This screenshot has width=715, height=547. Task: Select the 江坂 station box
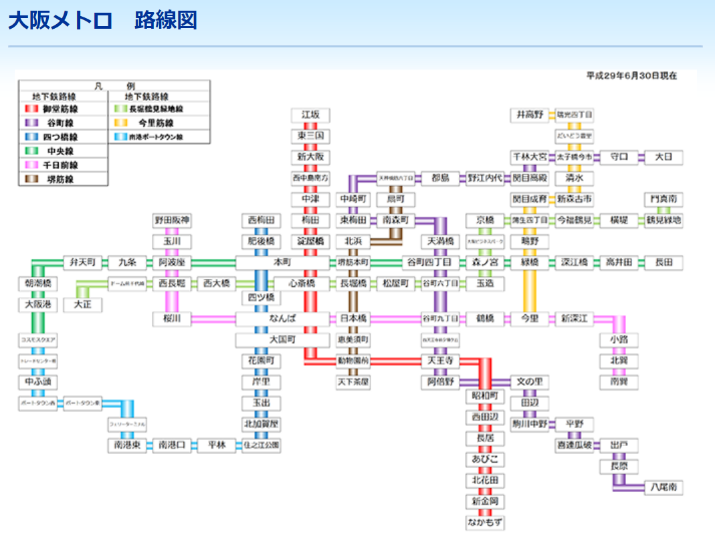point(311,115)
